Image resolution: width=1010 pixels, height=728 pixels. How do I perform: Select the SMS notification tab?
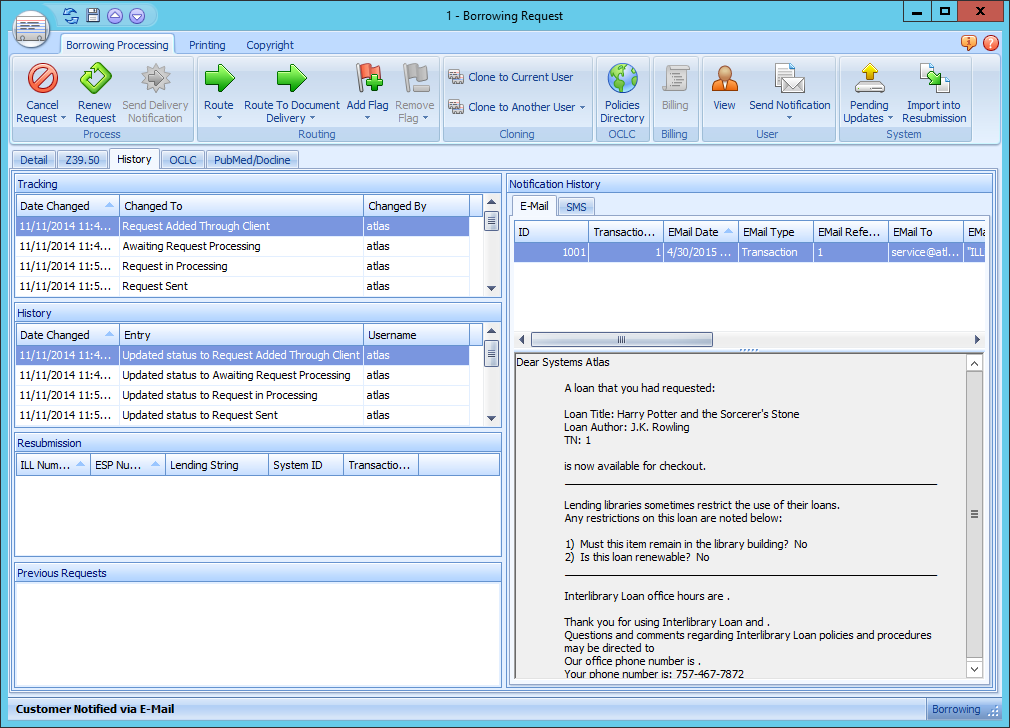[576, 207]
